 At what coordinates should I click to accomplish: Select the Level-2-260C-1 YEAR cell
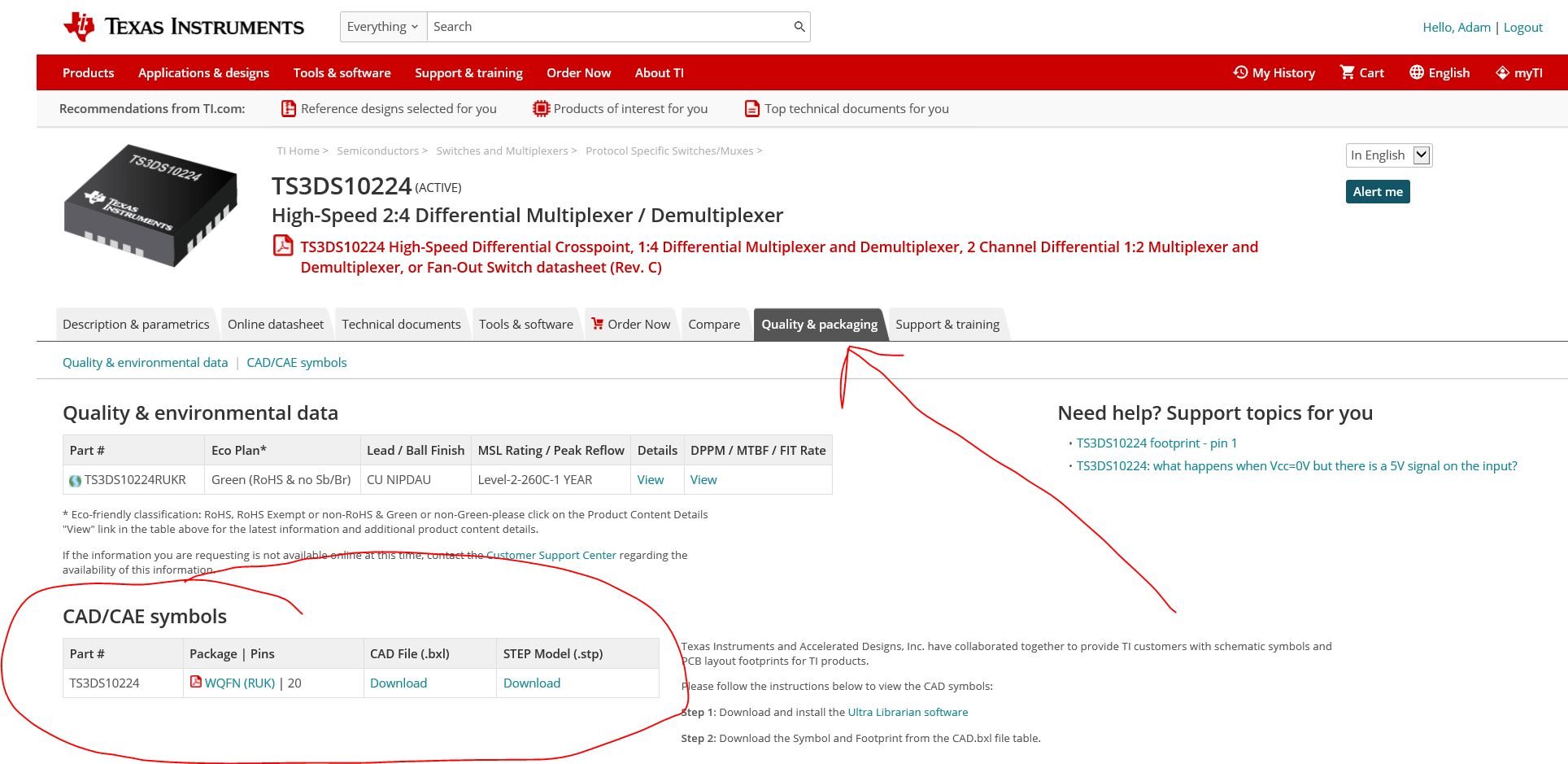click(x=551, y=479)
